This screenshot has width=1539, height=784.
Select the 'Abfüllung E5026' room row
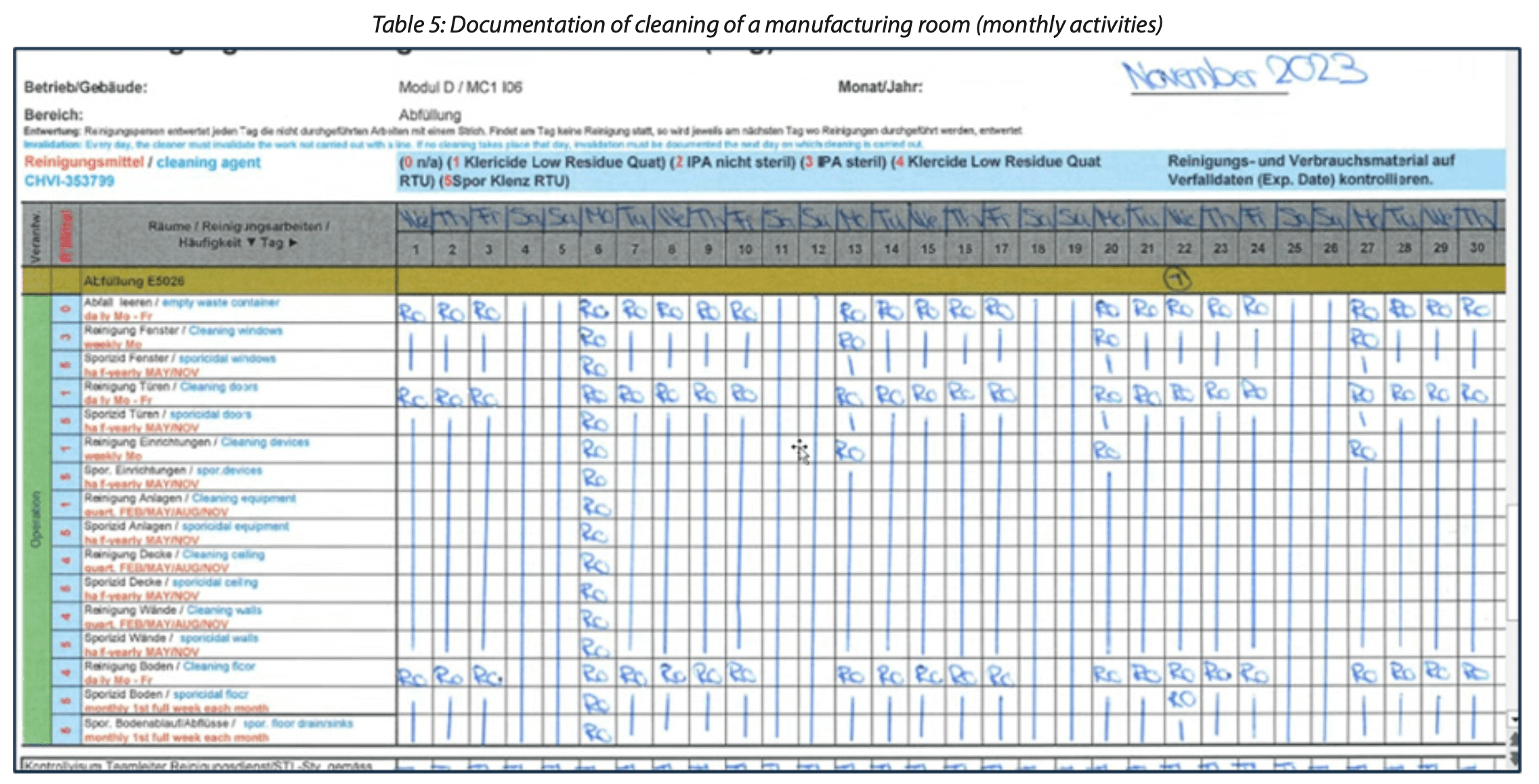(763, 280)
